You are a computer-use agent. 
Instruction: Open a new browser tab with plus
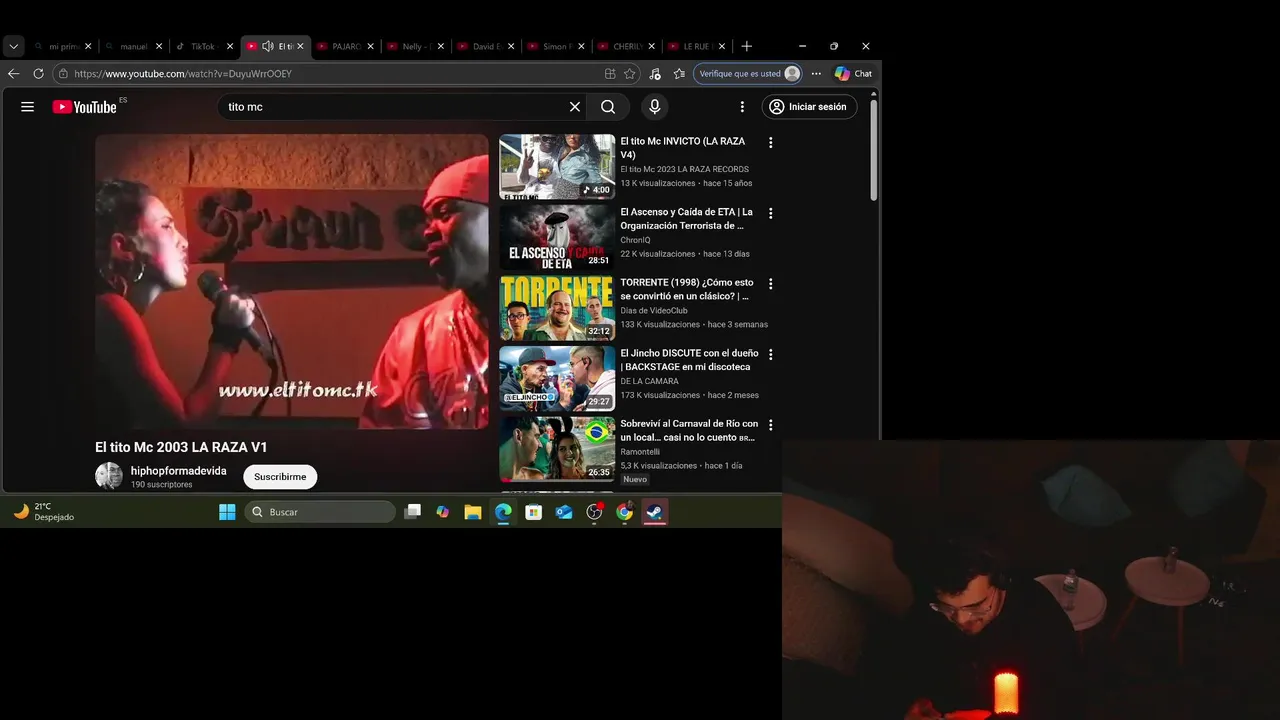pos(746,46)
